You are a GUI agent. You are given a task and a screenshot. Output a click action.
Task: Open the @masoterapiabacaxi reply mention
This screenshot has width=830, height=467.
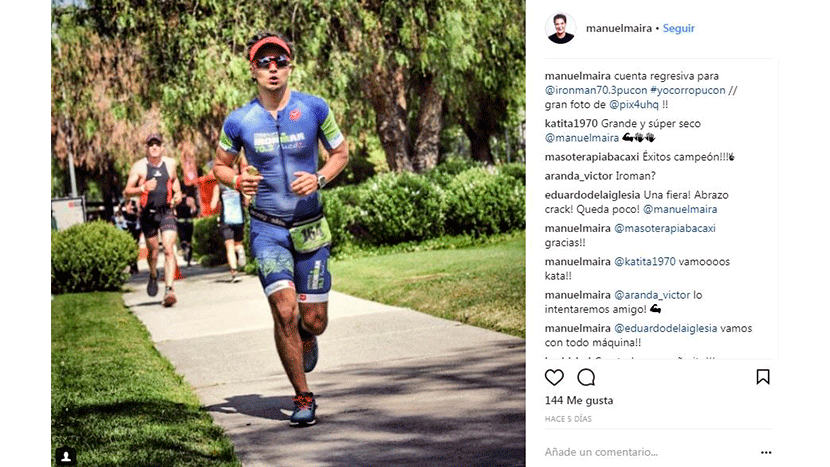point(665,229)
